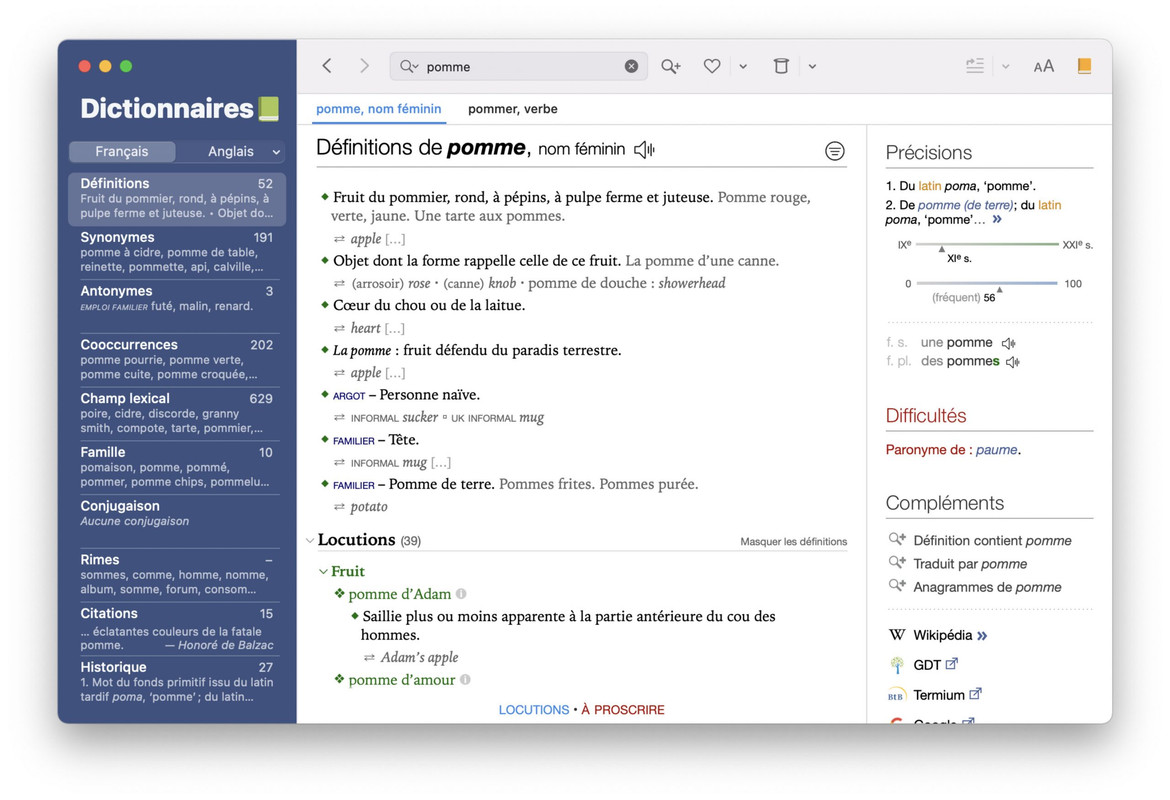Follow the pomme (de terre) etymology link
Viewport: 1170px width, 800px height.
[x=965, y=205]
